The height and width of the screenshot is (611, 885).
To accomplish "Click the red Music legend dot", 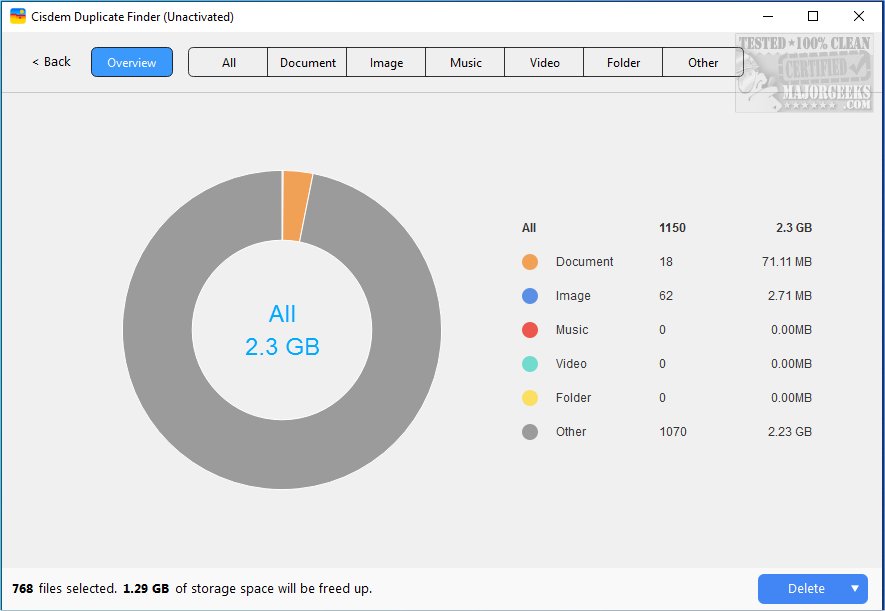I will (529, 329).
